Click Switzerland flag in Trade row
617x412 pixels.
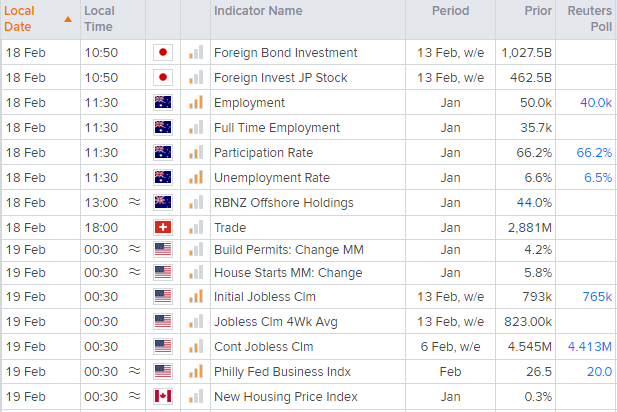coord(163,227)
